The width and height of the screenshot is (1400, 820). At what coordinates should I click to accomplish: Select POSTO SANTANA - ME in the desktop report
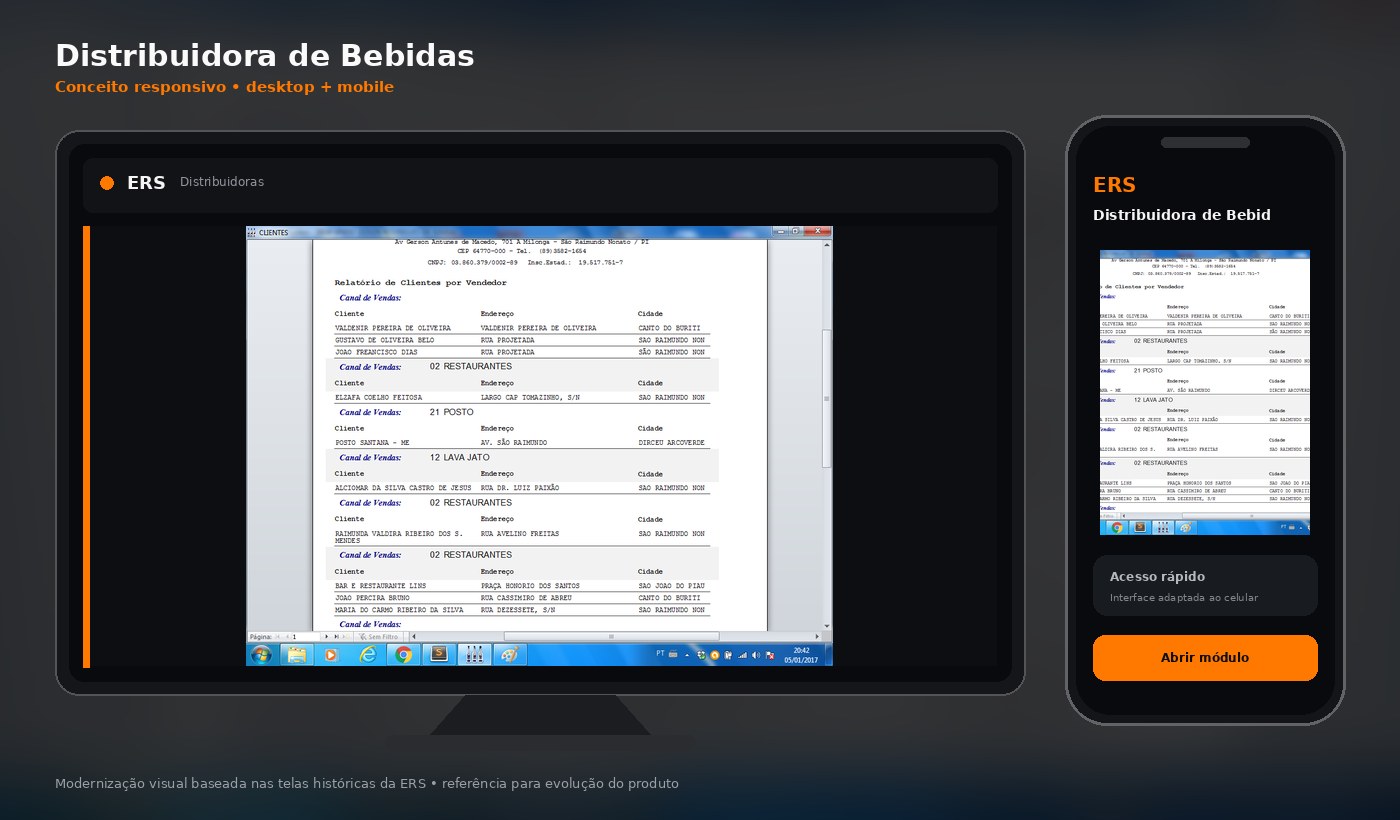coord(373,443)
